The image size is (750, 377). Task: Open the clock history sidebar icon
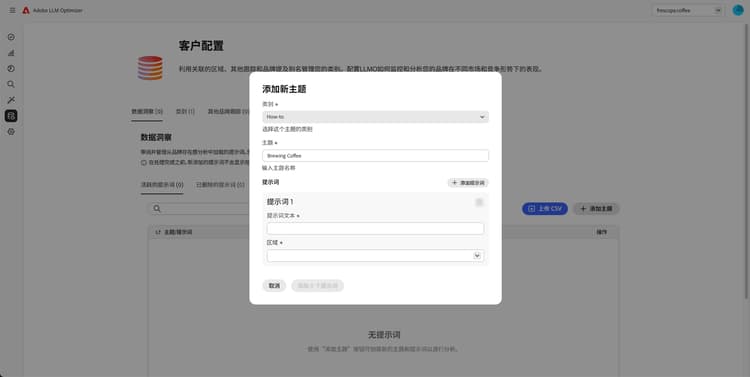pyautogui.click(x=11, y=68)
